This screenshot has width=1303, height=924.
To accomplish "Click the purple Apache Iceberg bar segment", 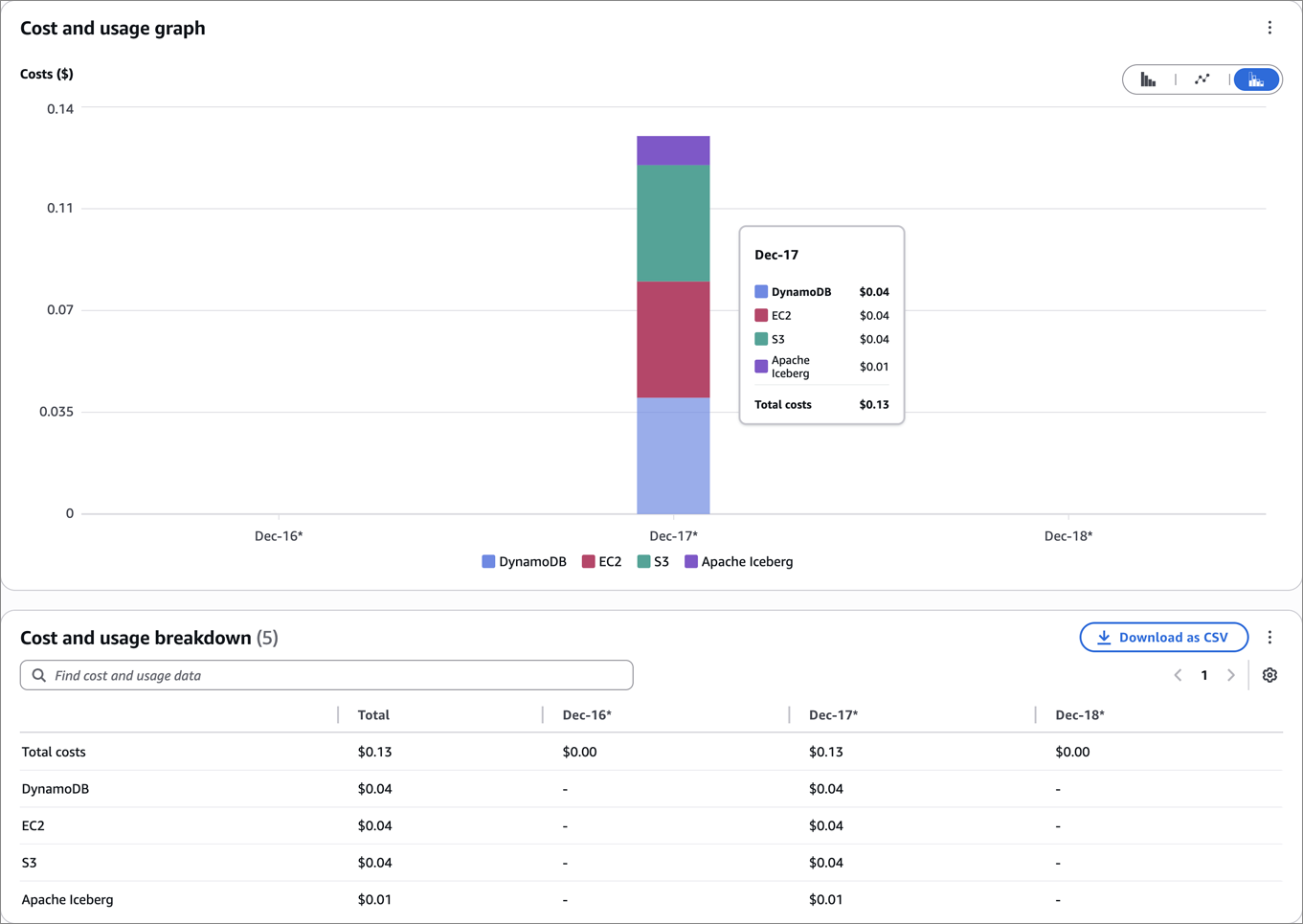I will click(x=673, y=150).
